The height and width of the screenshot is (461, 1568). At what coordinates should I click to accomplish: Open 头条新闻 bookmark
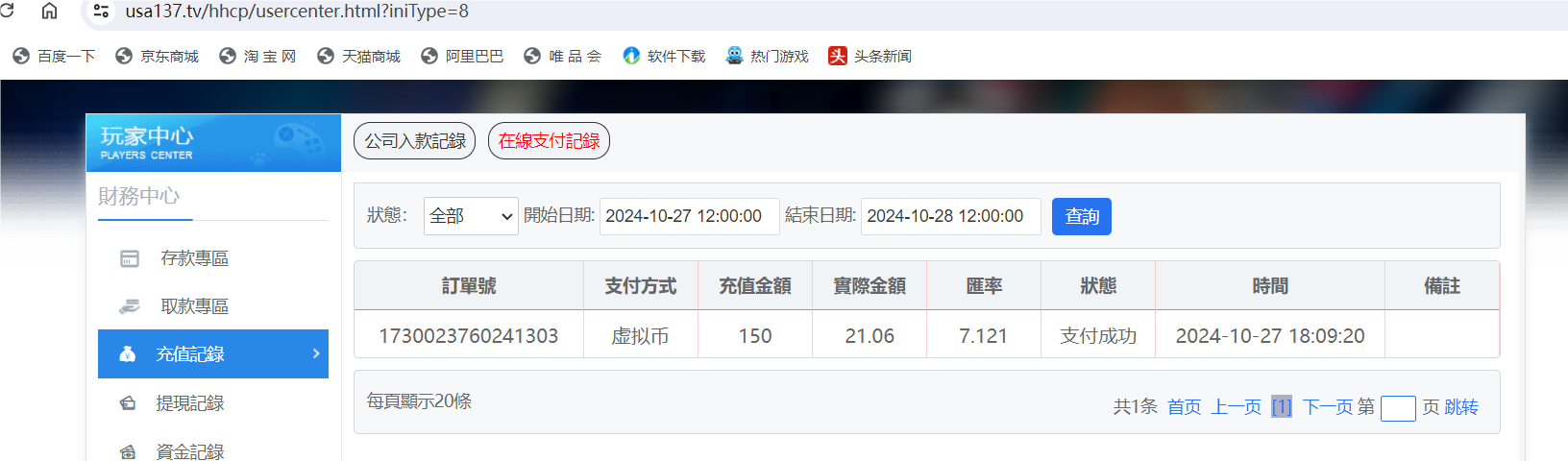tap(870, 56)
